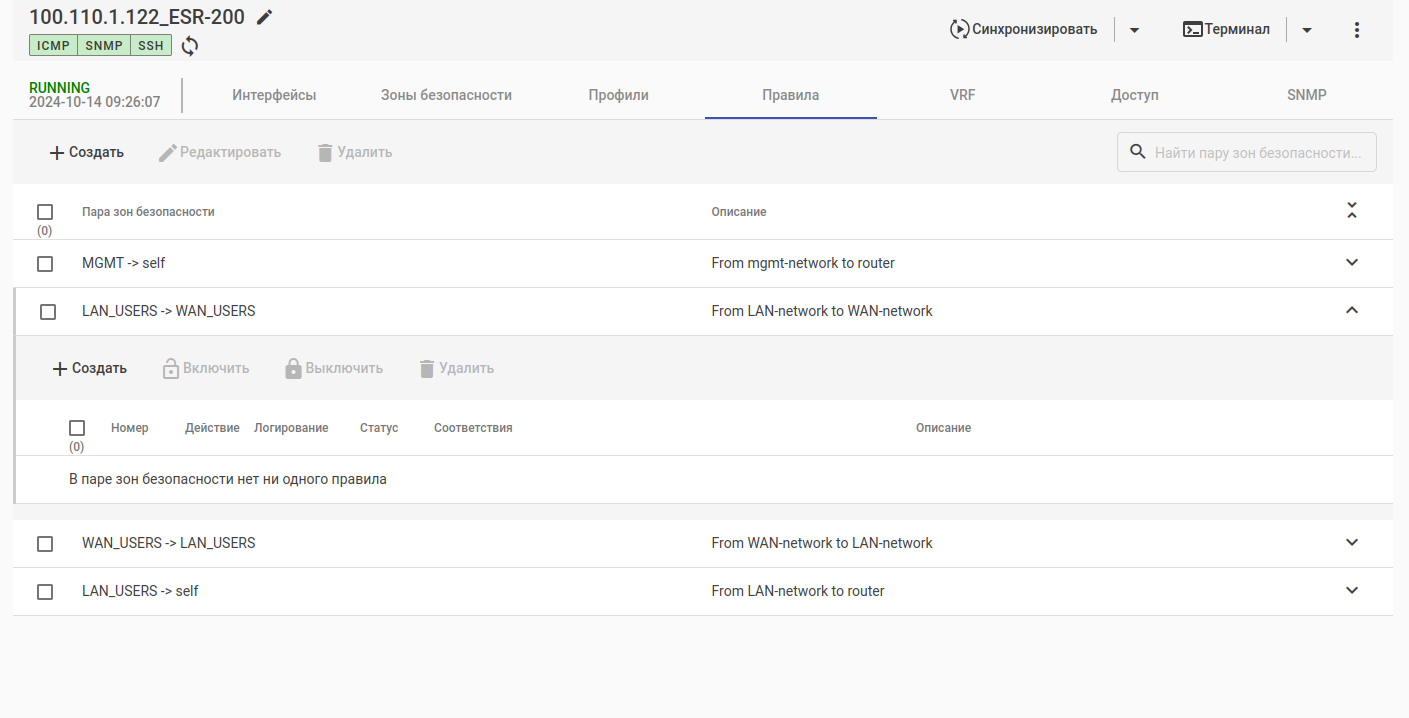The height and width of the screenshot is (718, 1409).
Task: Click the Синхронизировать button
Action: pos(1023,30)
